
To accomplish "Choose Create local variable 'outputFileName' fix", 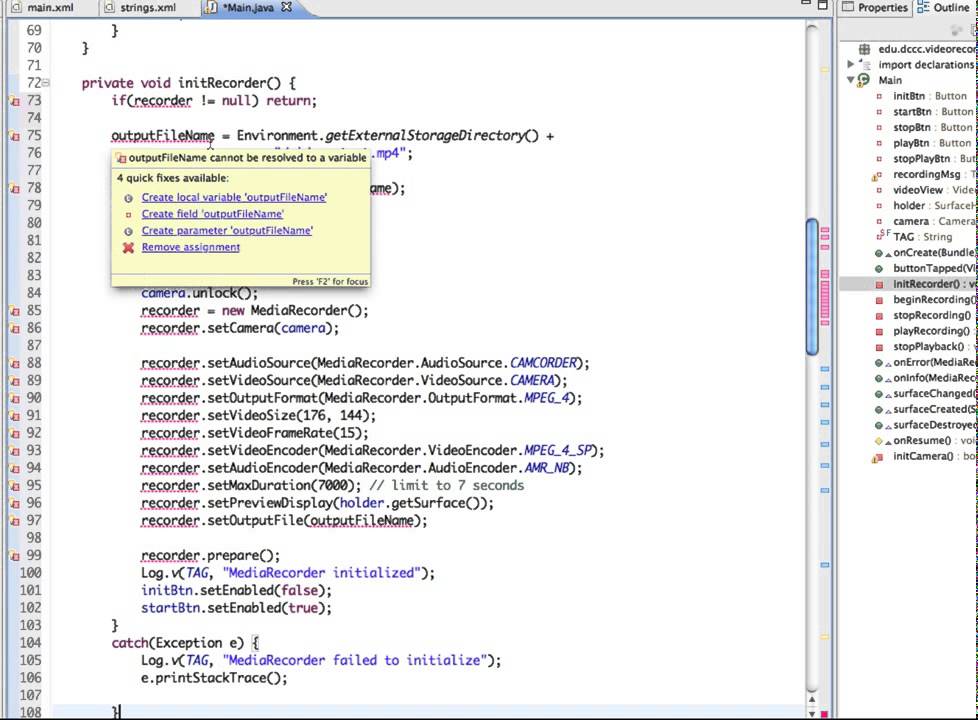I will tap(234, 197).
